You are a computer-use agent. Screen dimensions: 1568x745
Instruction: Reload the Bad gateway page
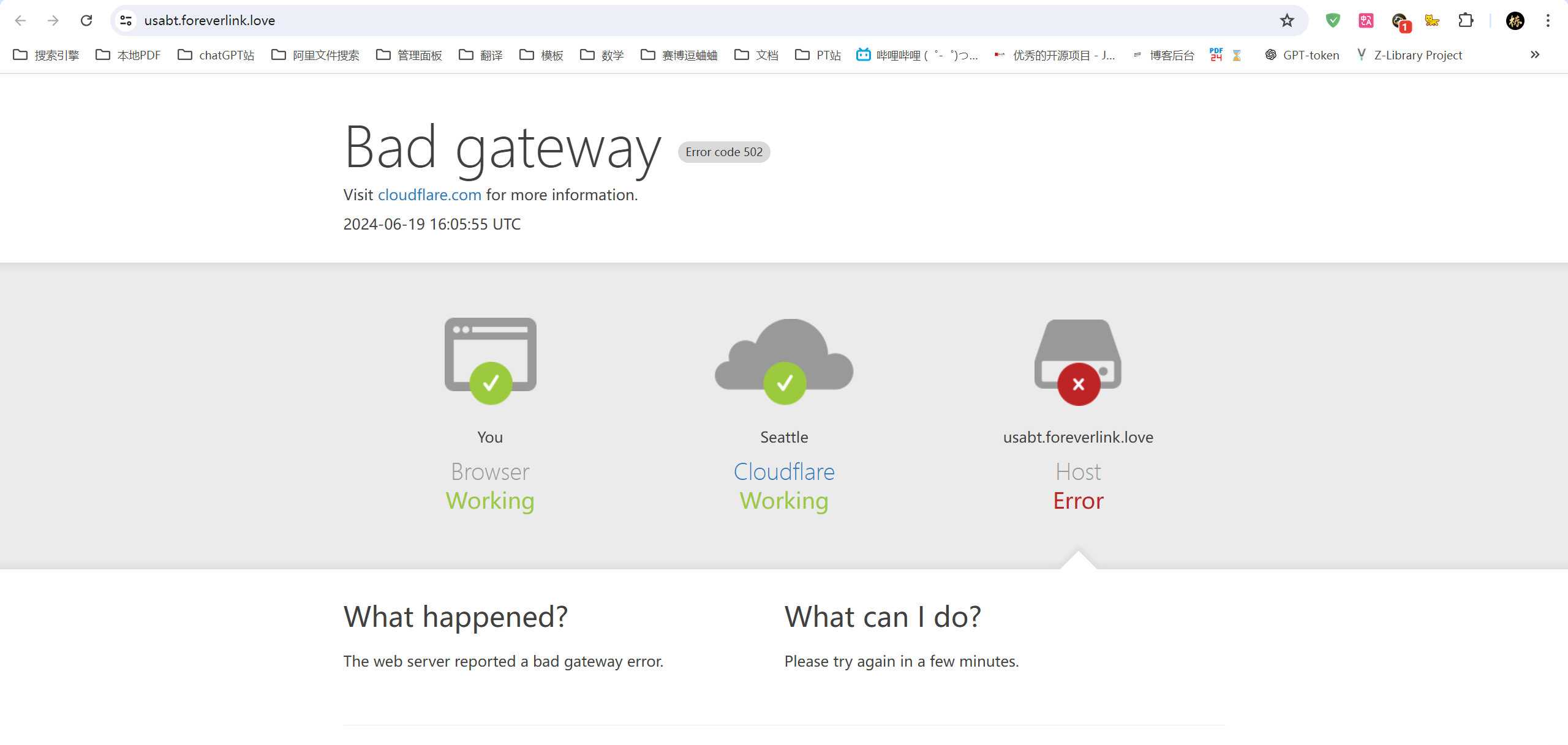pos(86,21)
